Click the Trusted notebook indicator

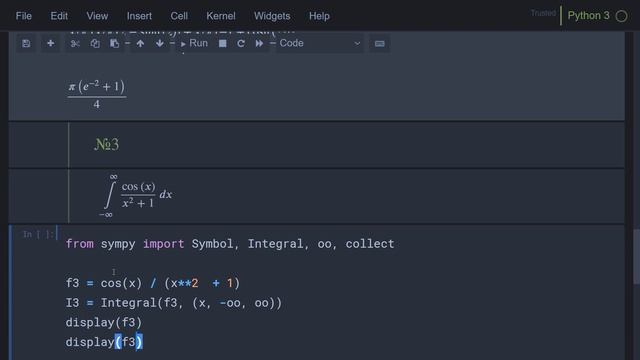pos(543,13)
